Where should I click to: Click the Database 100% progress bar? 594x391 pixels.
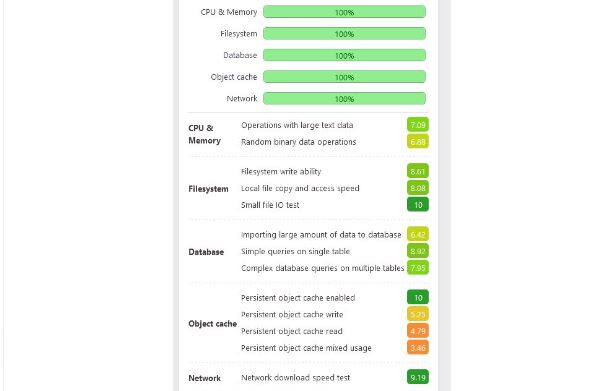[344, 55]
